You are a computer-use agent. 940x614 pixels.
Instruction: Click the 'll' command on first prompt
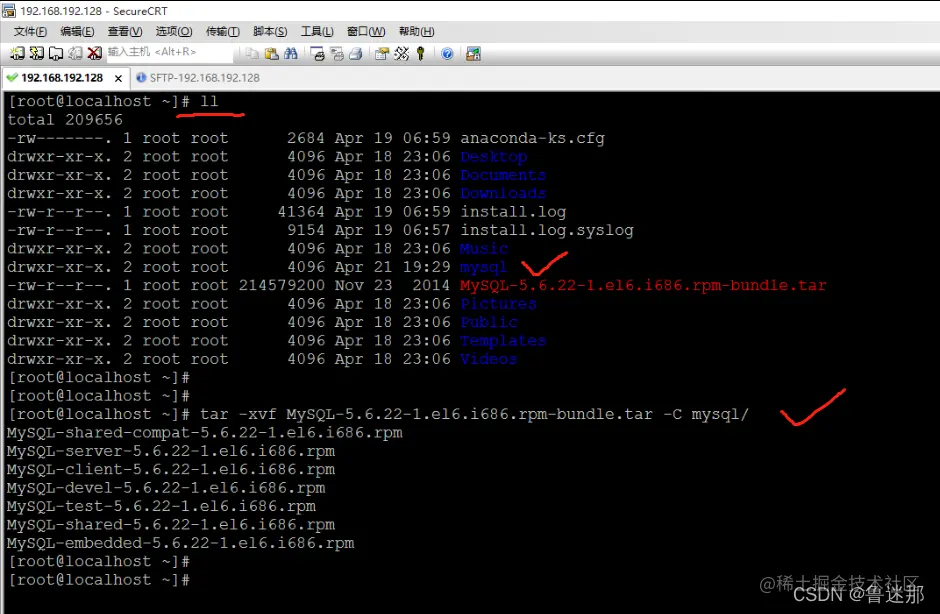click(209, 101)
